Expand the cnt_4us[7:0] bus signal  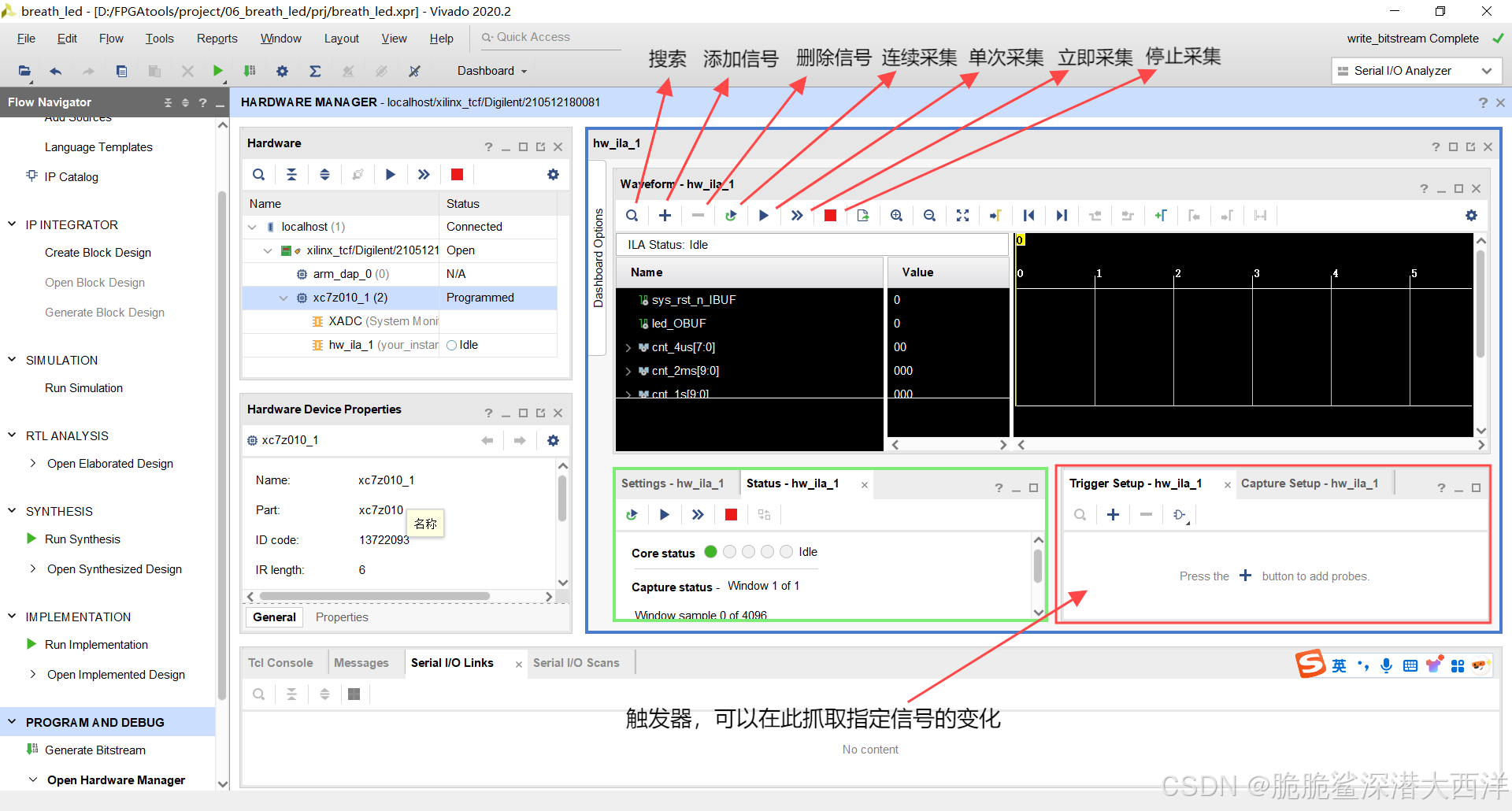point(628,347)
